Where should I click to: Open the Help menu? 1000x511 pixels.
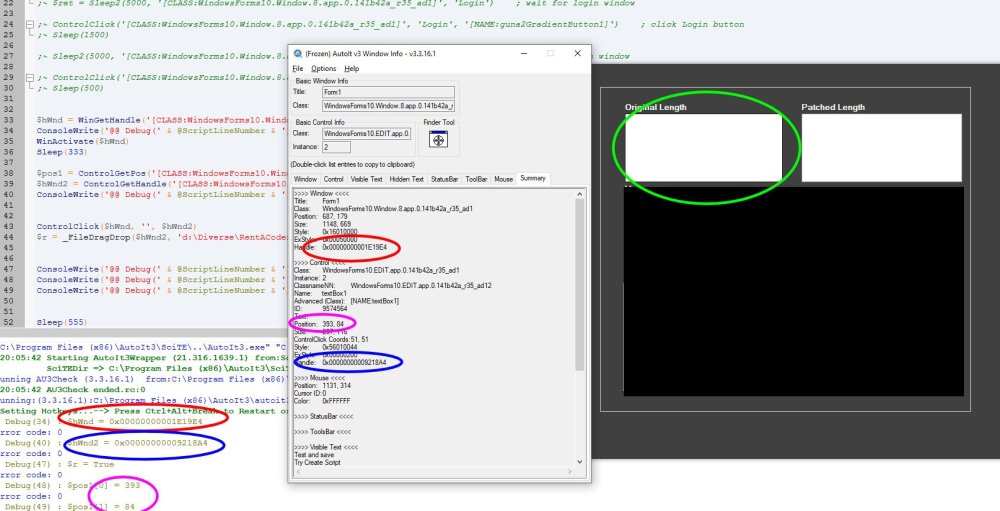point(352,68)
